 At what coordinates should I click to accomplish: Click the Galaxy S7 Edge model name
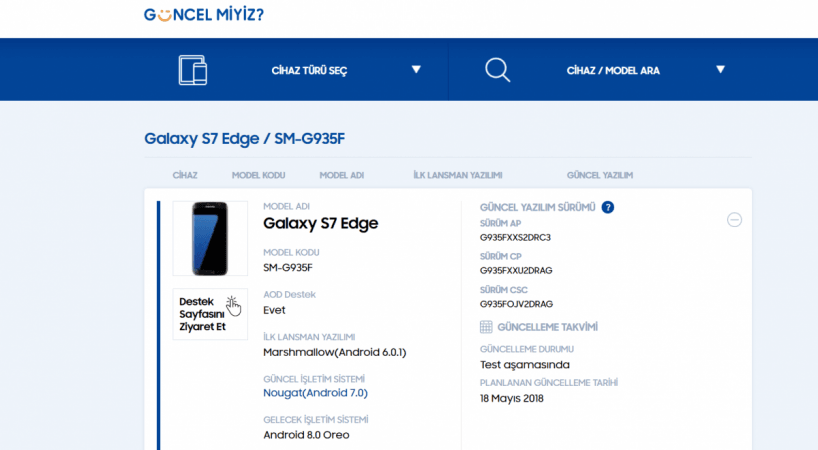[320, 223]
